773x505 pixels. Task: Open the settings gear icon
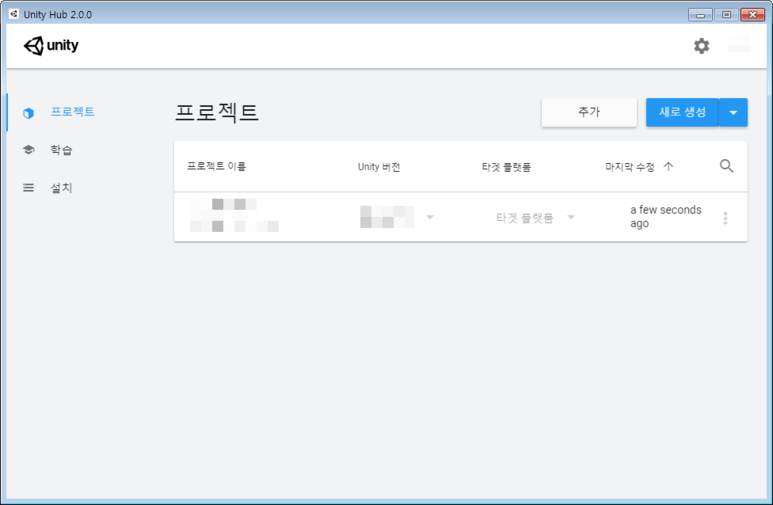click(x=702, y=46)
